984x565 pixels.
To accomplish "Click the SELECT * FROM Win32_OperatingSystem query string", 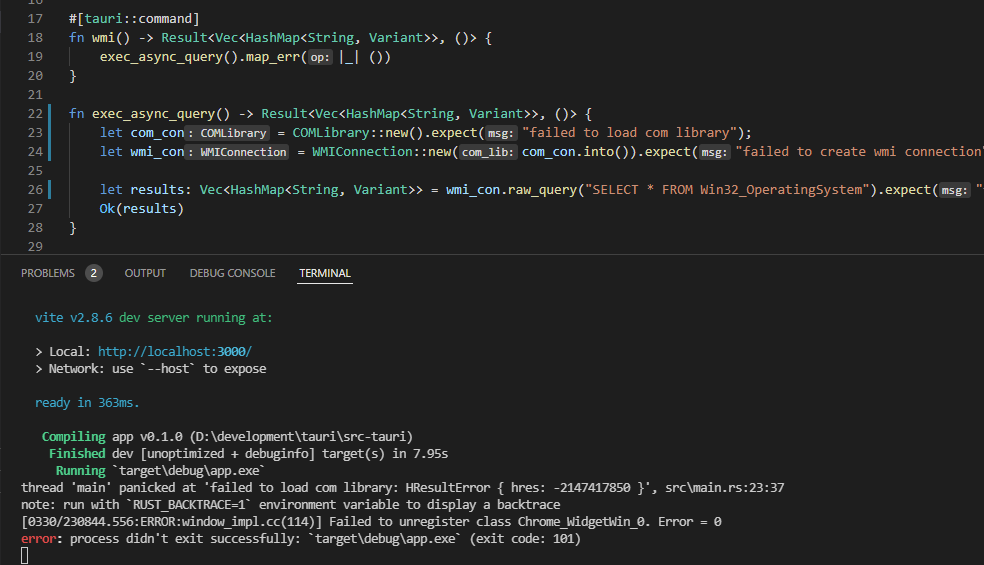I will (728, 190).
